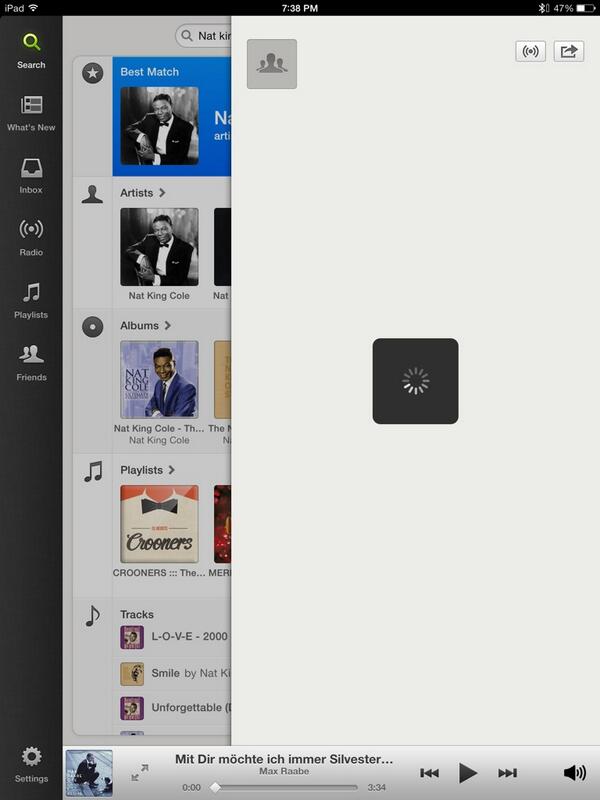
Task: Open the now playing album art
Action: (x=89, y=773)
